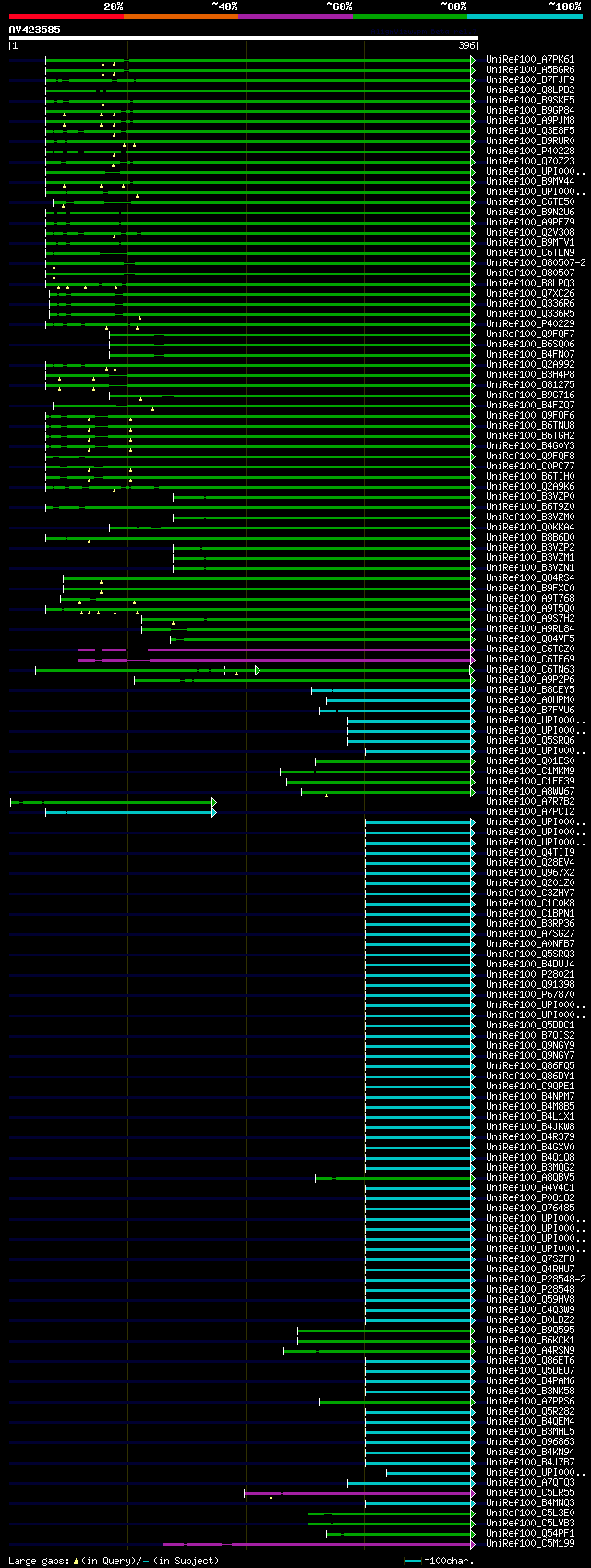Click the UniRef100_B8CEY5 label
Screen dimensions: 591x1568
click(530, 690)
